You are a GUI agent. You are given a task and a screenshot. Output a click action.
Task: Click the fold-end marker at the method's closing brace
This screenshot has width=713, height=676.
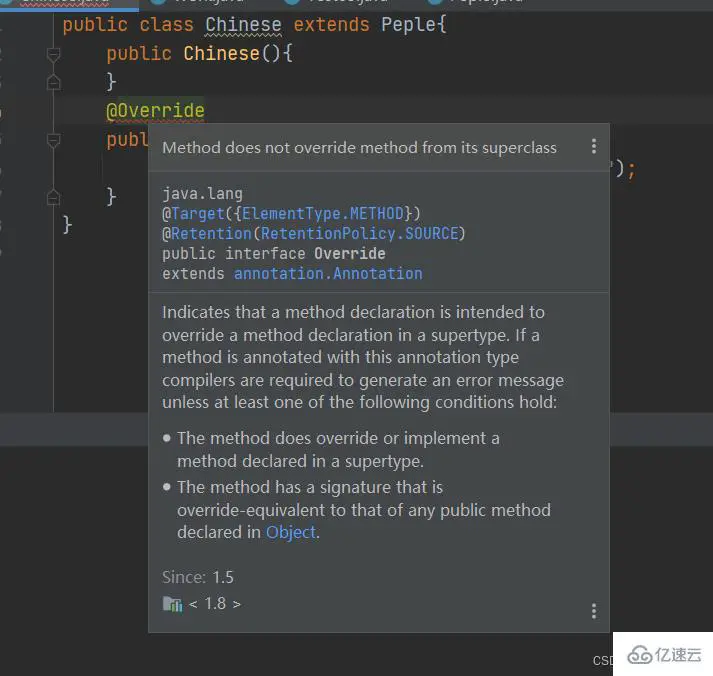click(54, 196)
